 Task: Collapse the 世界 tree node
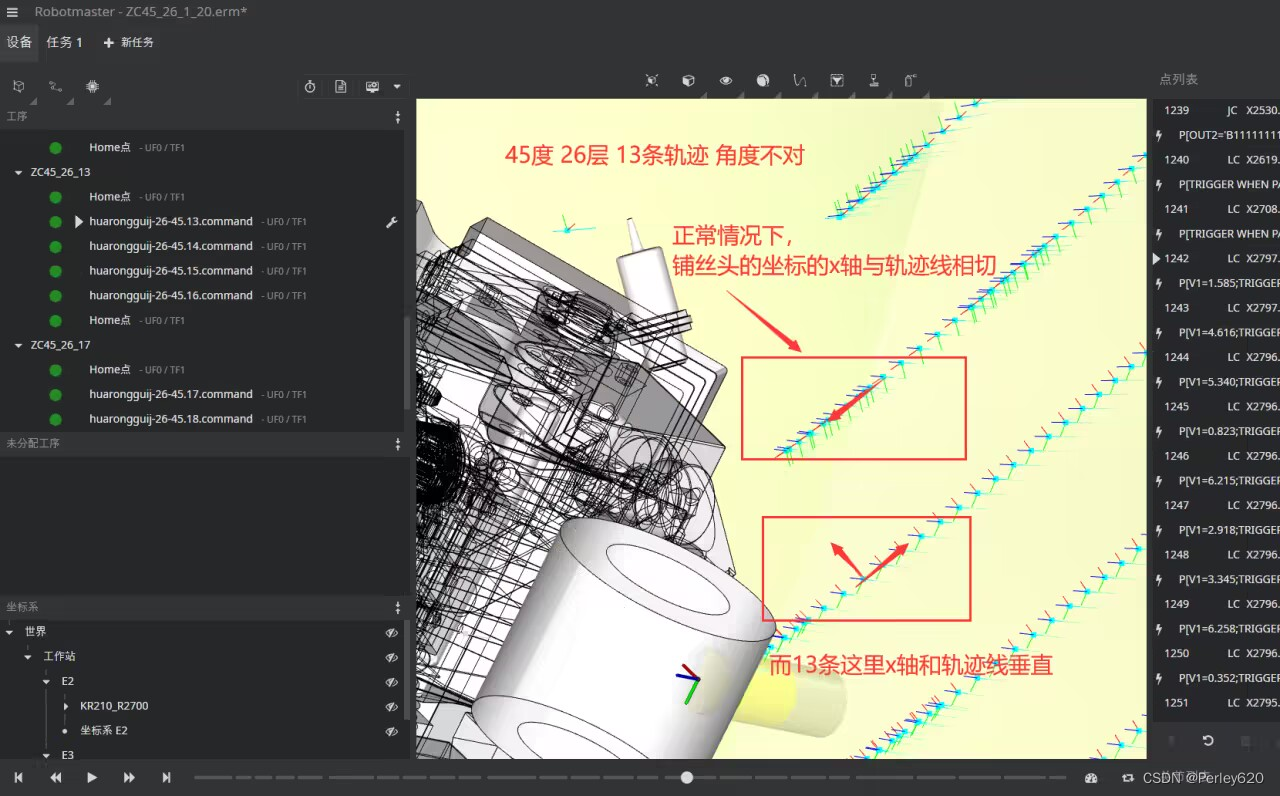click(x=10, y=632)
